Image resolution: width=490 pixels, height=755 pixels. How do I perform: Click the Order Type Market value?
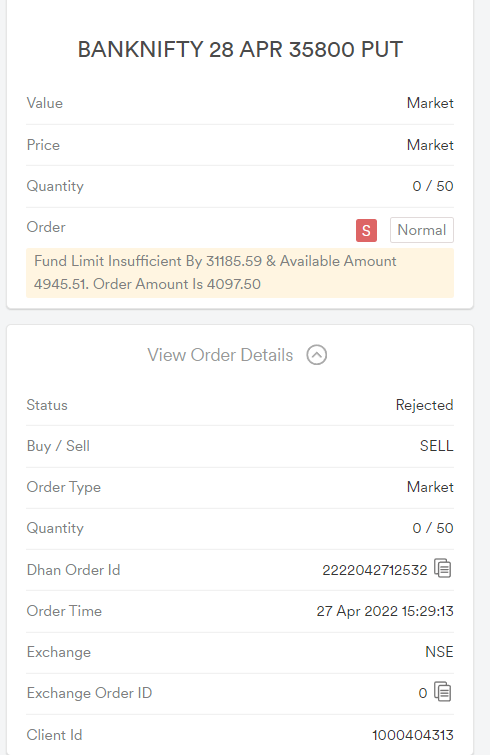(x=430, y=487)
